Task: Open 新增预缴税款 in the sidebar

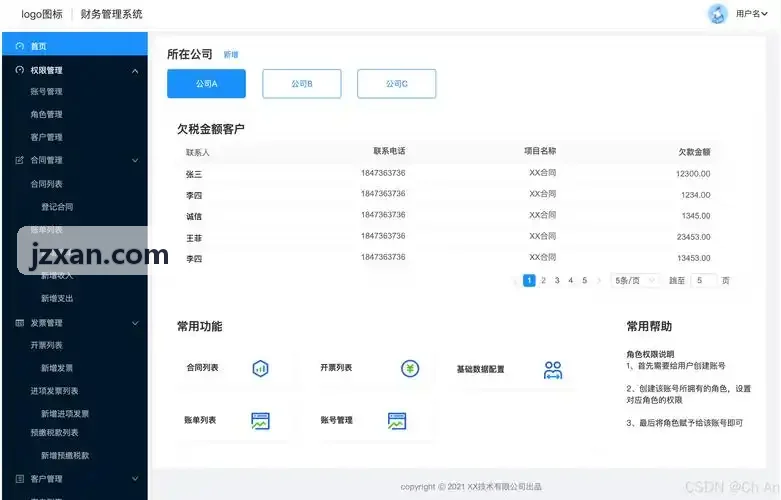Action: [65, 456]
